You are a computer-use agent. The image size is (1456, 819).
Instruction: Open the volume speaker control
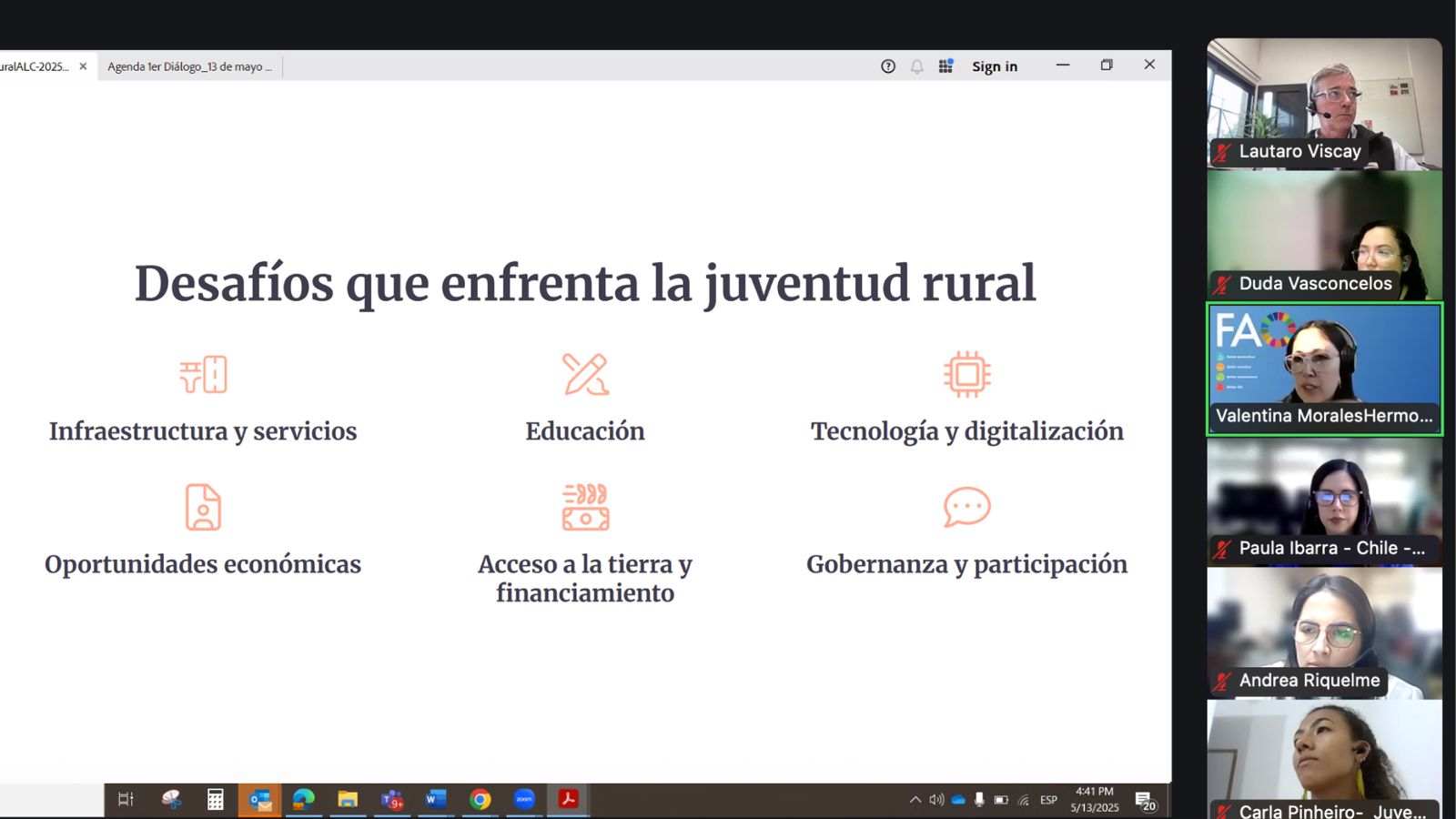coord(936,800)
